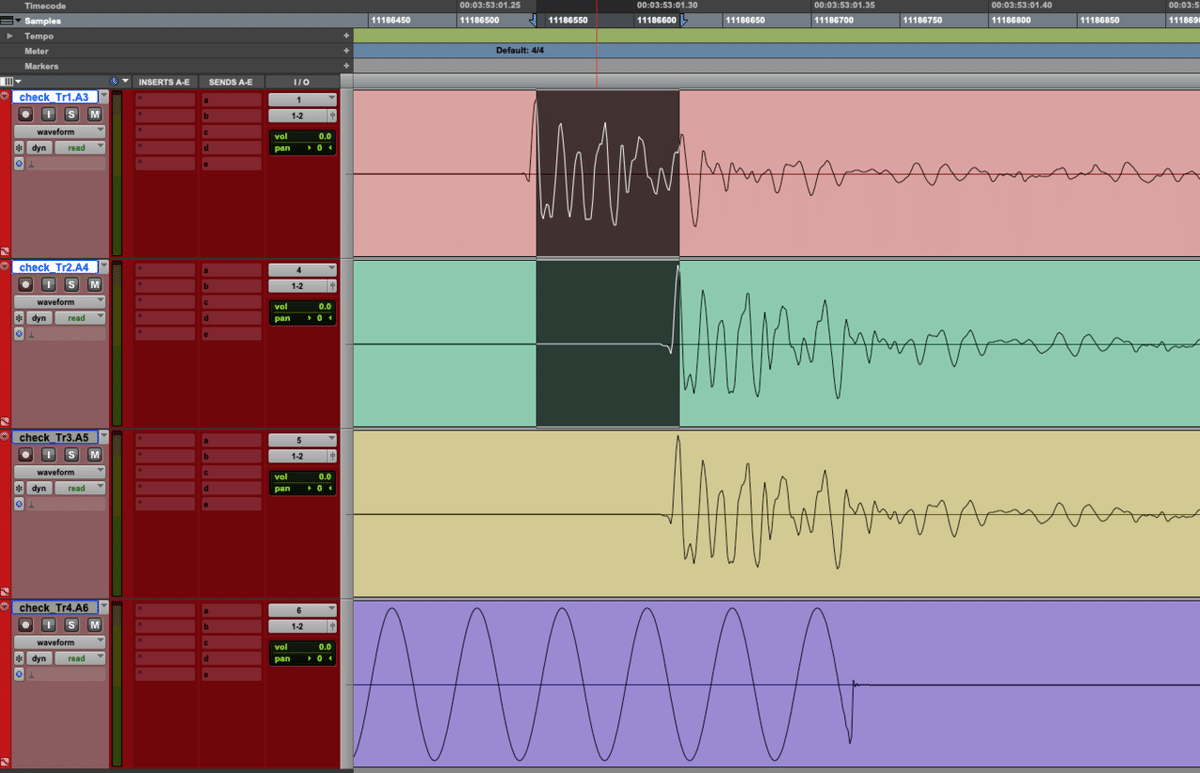Select the Timecode ruler label
This screenshot has height=773, width=1200.
tap(45, 6)
